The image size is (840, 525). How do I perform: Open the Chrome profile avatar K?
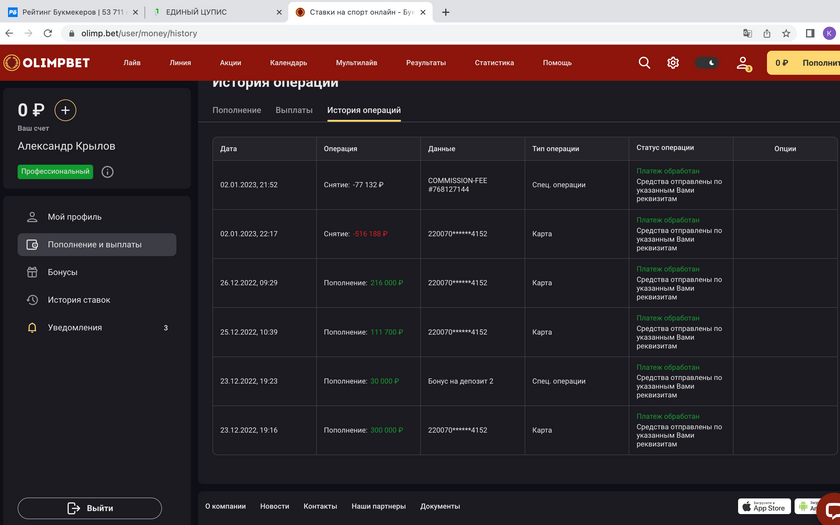[x=829, y=33]
